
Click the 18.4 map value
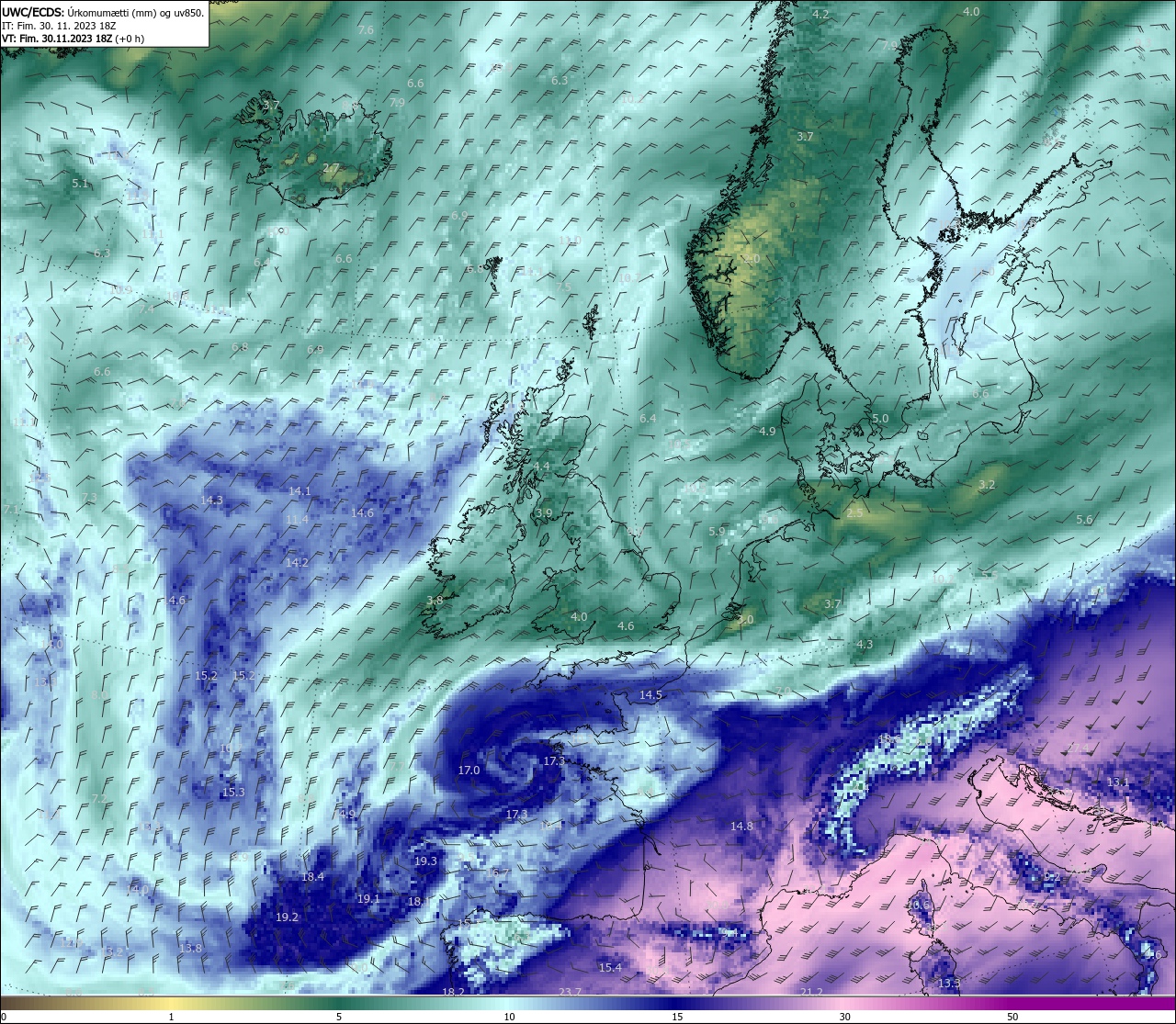tap(312, 877)
